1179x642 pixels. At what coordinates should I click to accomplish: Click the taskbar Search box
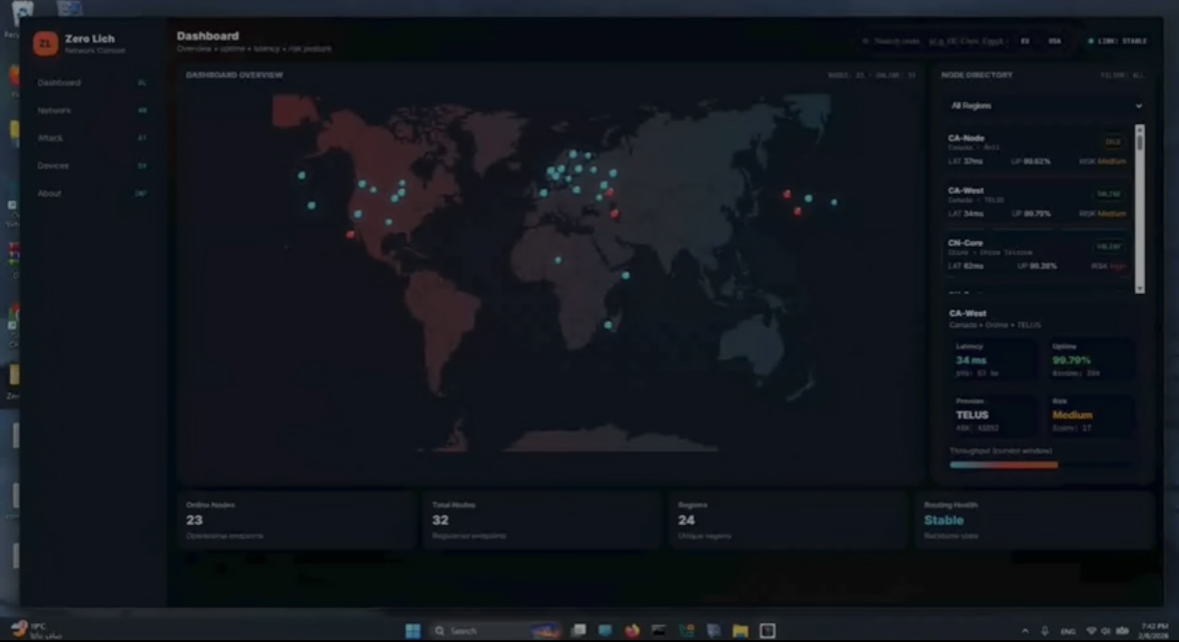pyautogui.click(x=496, y=631)
